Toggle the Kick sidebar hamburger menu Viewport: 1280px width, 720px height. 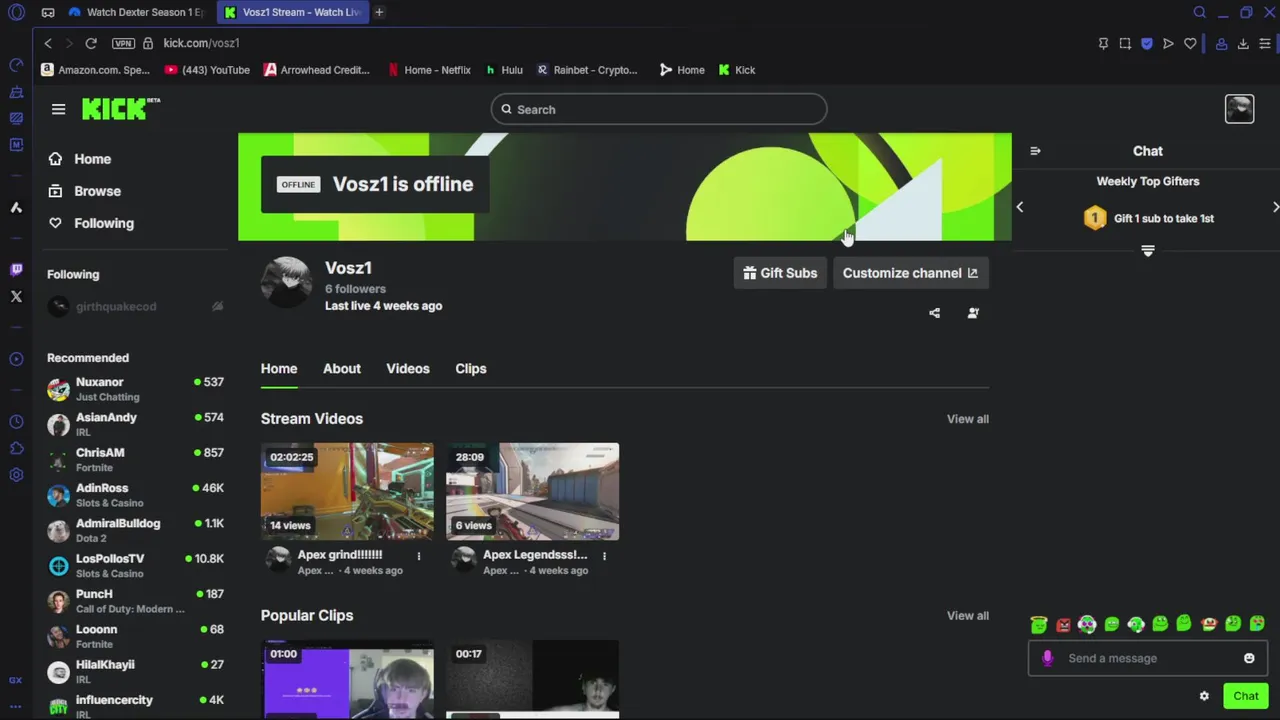pos(58,109)
